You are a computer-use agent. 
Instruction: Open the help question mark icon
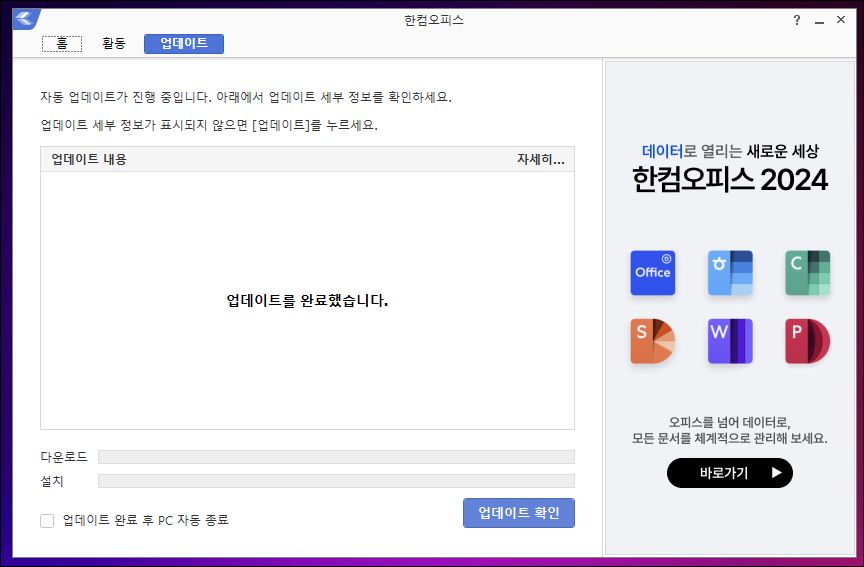tap(797, 20)
